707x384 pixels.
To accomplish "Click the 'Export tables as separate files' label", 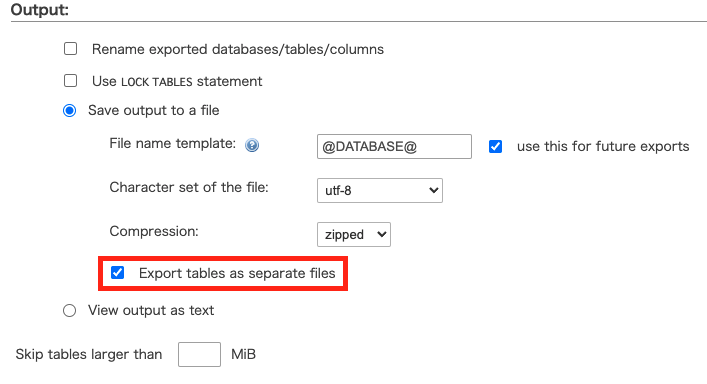I will 237,273.
